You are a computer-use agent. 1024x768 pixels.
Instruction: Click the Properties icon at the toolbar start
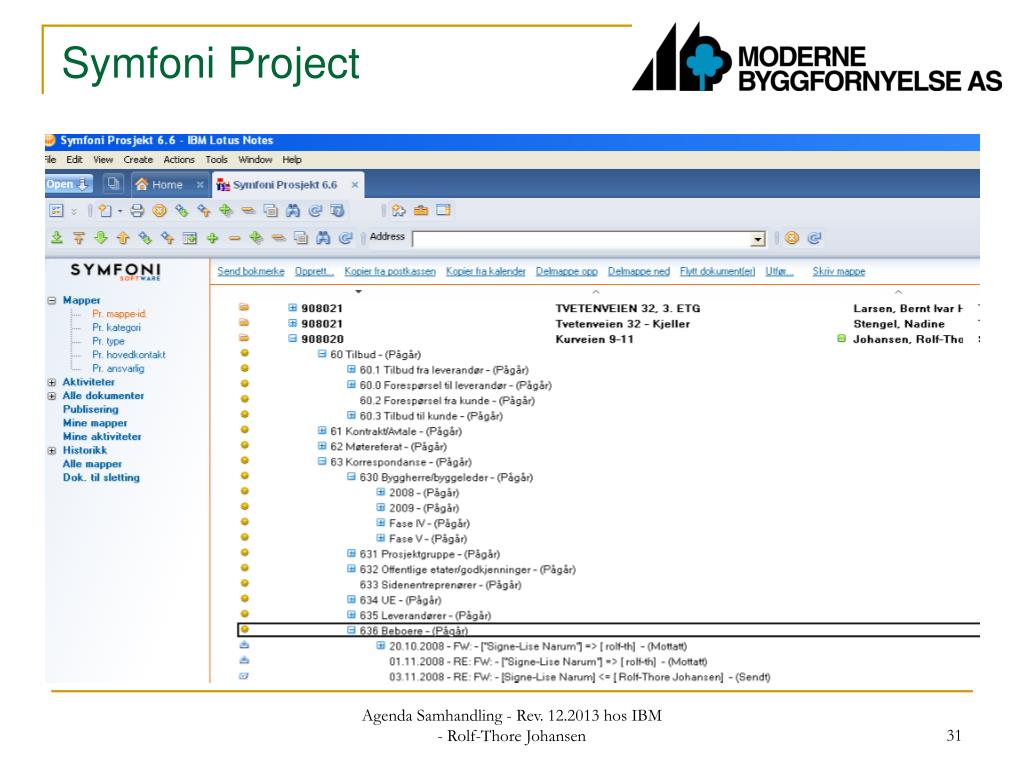pos(56,210)
